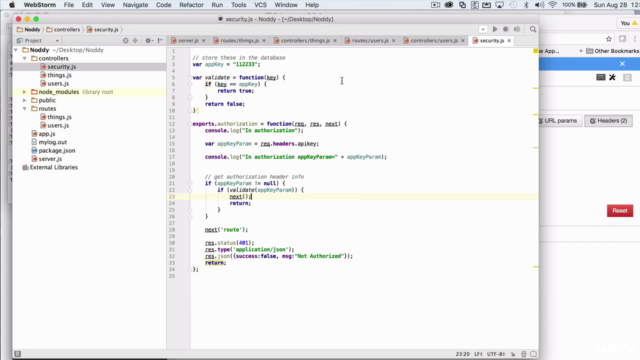Click tool windows icon in bottom-left corner
Screen dimensions: 640x360
[18, 354]
